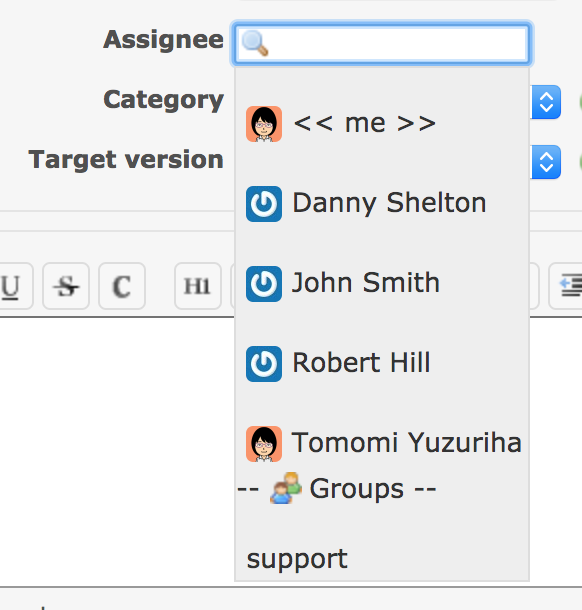Viewport: 582px width, 610px height.
Task: Click in the description text area
Action: pyautogui.click(x=117, y=451)
